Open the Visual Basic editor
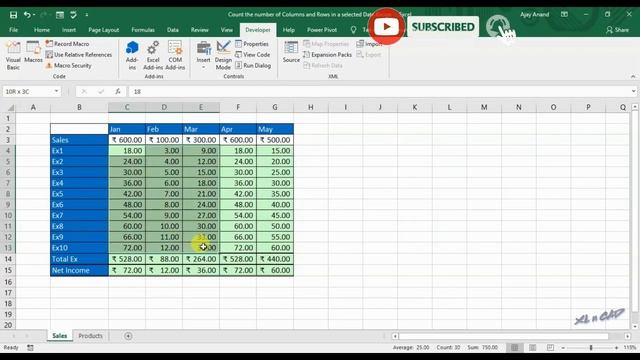The width and height of the screenshot is (640, 360). [13, 56]
